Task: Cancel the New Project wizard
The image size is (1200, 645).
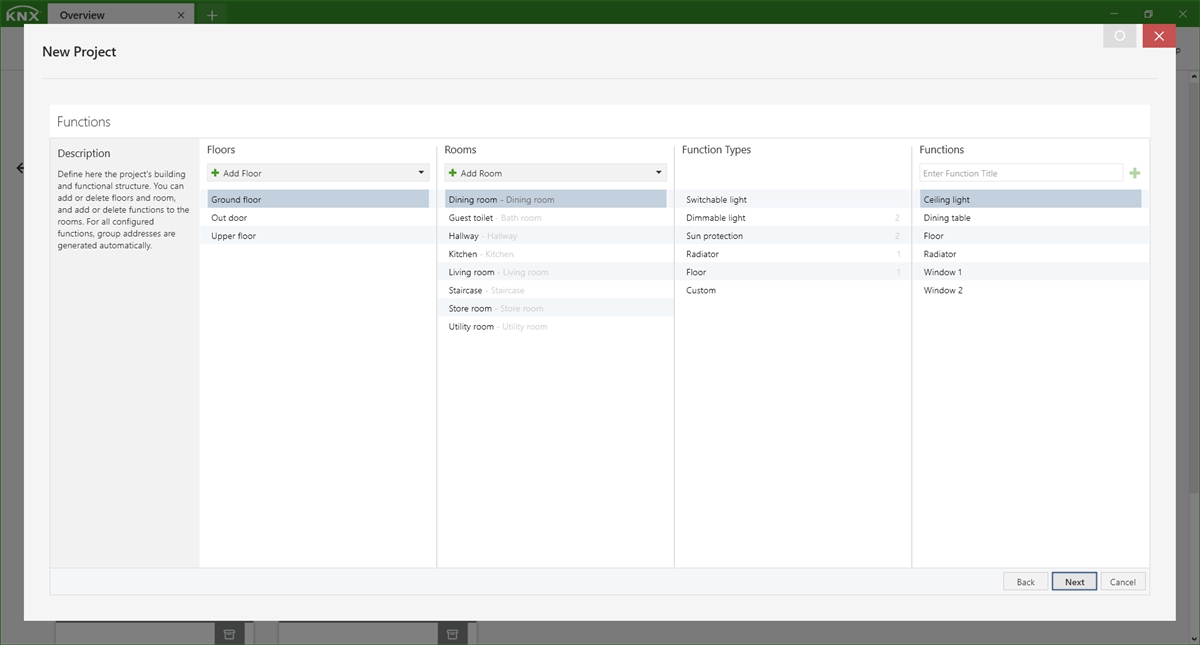Action: (1123, 581)
